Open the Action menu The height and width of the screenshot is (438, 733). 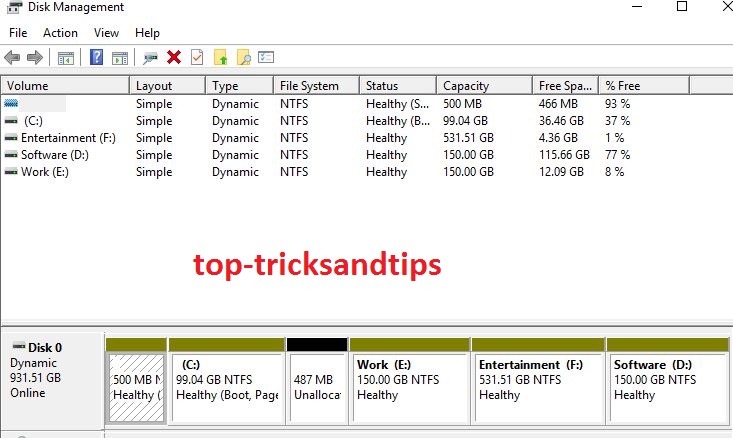point(60,33)
